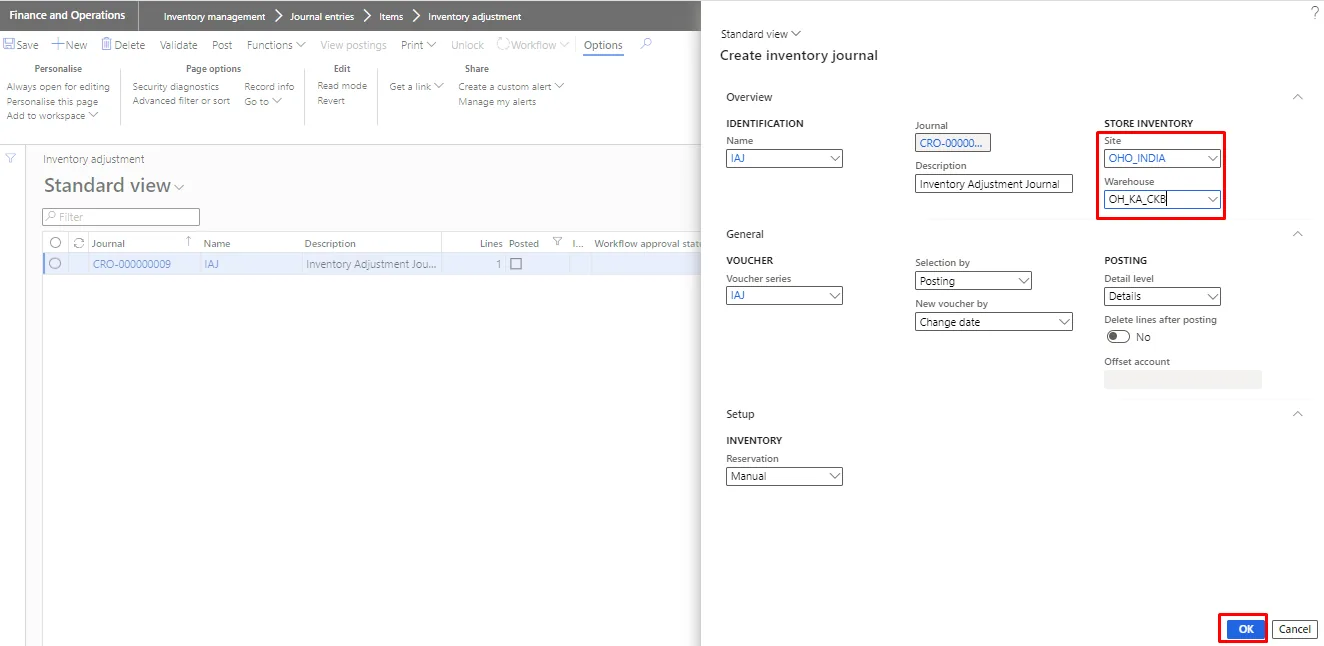Open the filter pane funnel icon
1324x646 pixels.
pyautogui.click(x=11, y=158)
